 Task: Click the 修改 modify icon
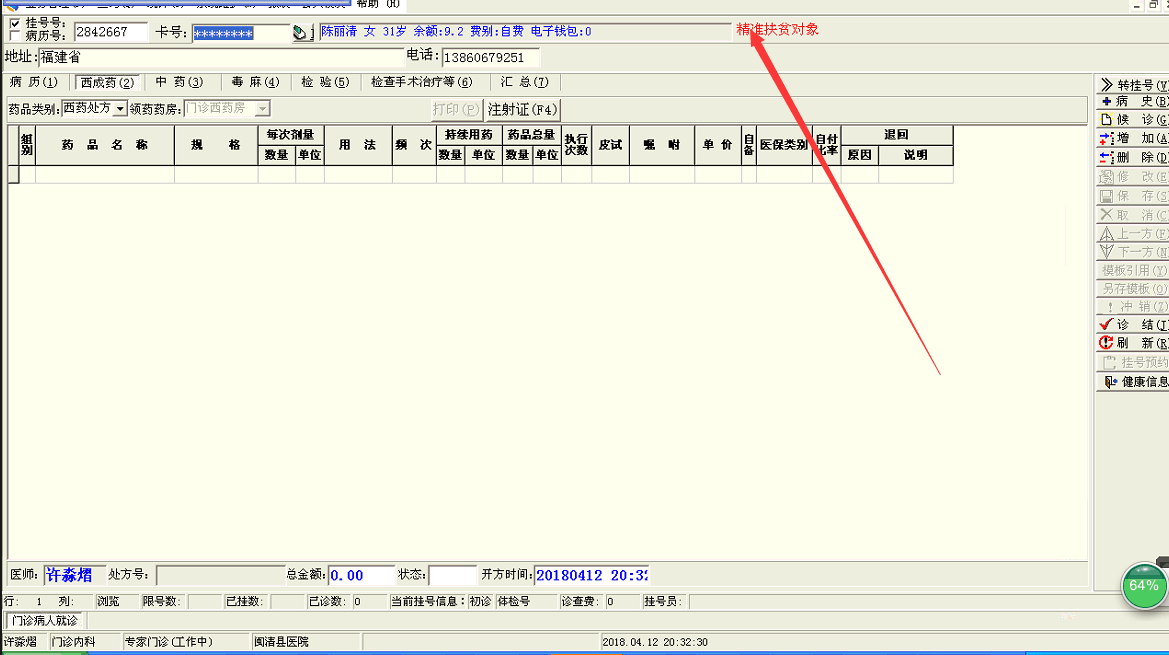(1107, 177)
